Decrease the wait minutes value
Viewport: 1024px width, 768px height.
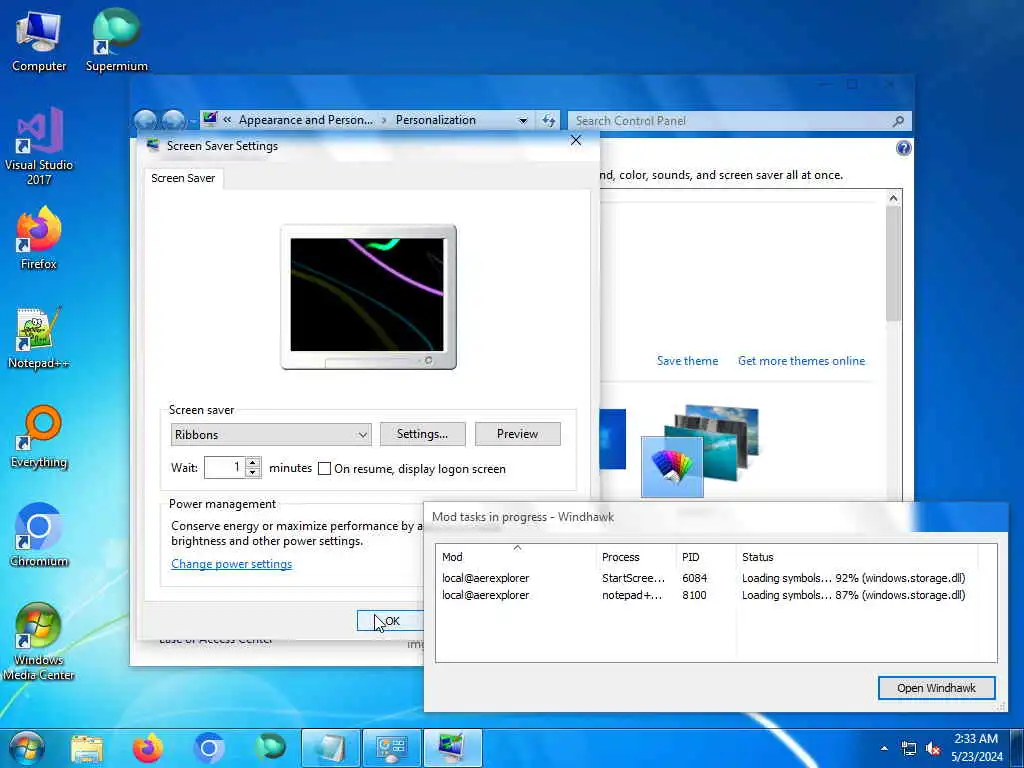tap(253, 473)
